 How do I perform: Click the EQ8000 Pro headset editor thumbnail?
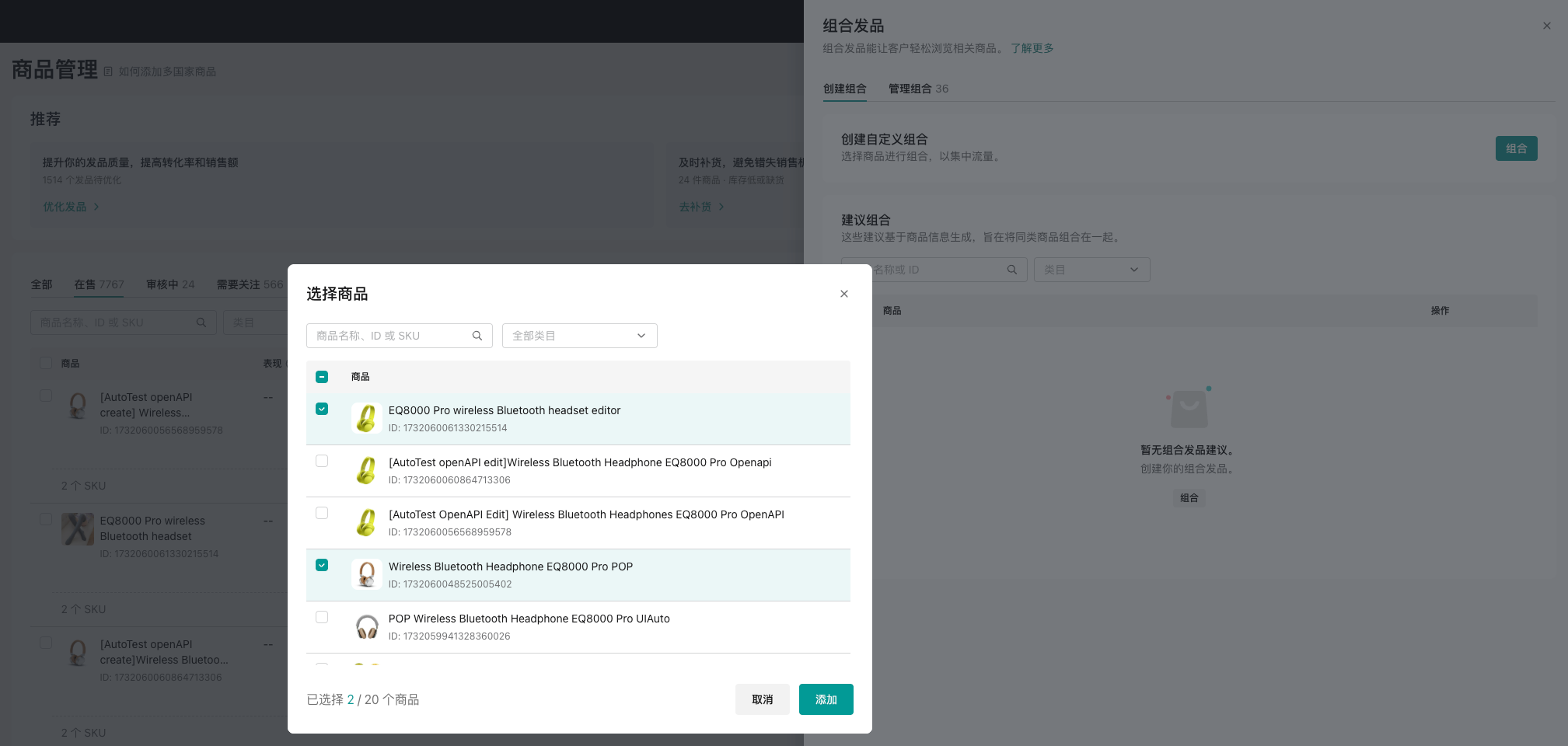pos(366,418)
